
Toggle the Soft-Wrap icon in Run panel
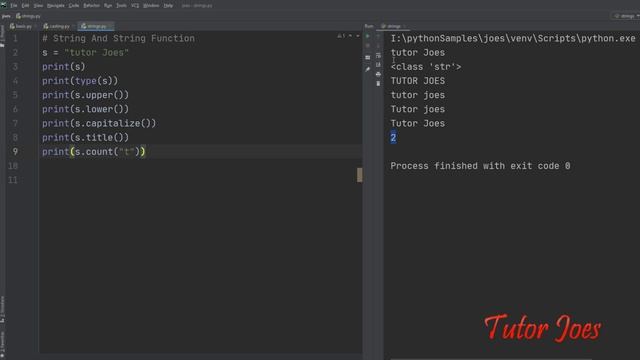[x=378, y=56]
